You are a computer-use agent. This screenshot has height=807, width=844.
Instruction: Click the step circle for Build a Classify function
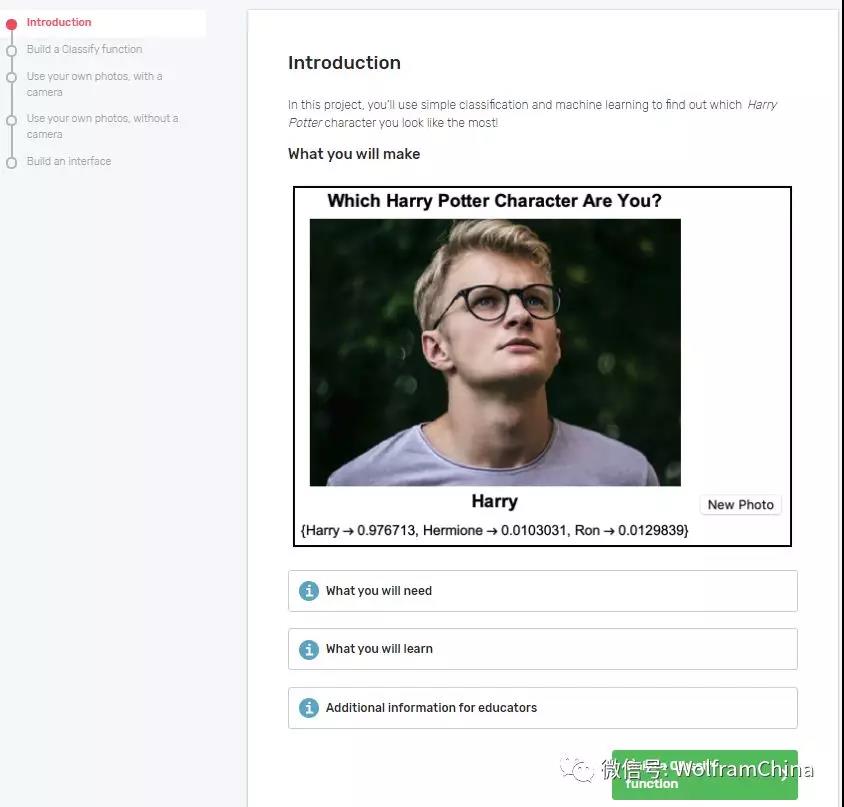point(11,51)
